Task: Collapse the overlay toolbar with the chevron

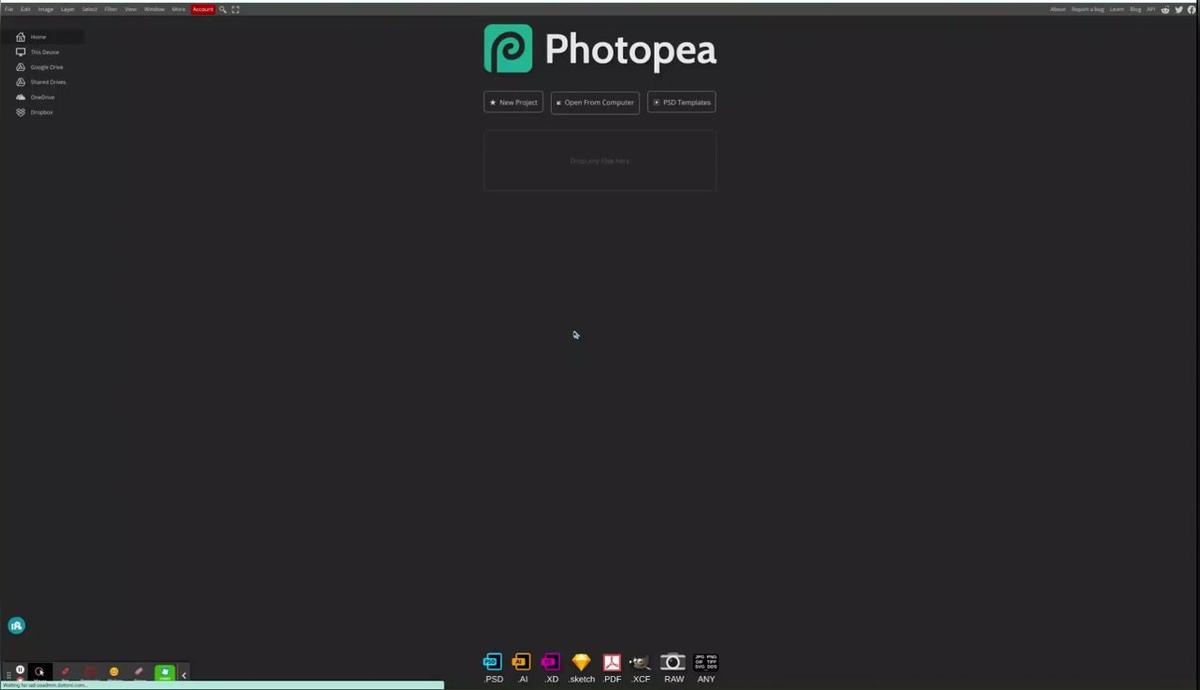Action: pyautogui.click(x=184, y=675)
